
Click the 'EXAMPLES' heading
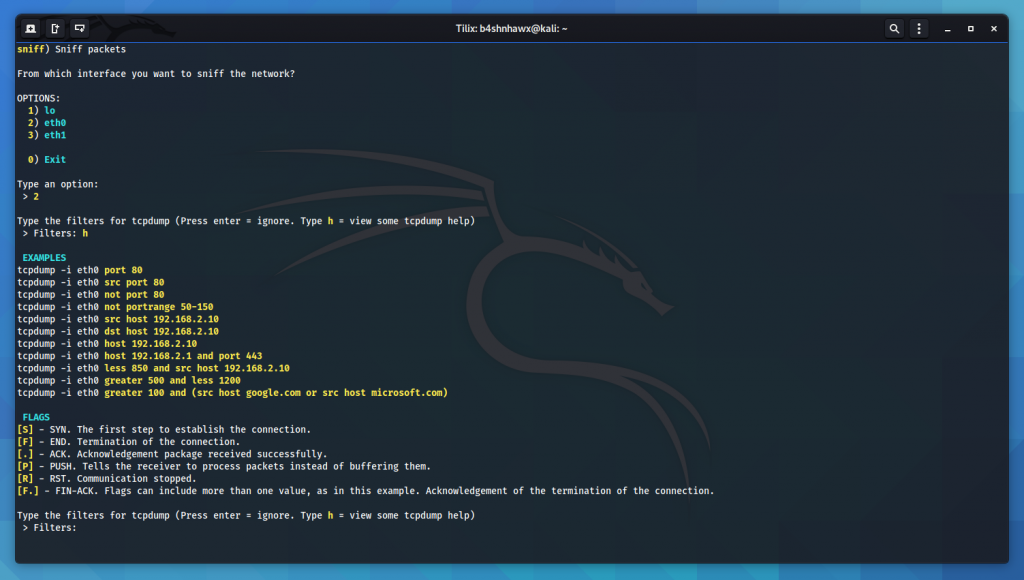(44, 257)
